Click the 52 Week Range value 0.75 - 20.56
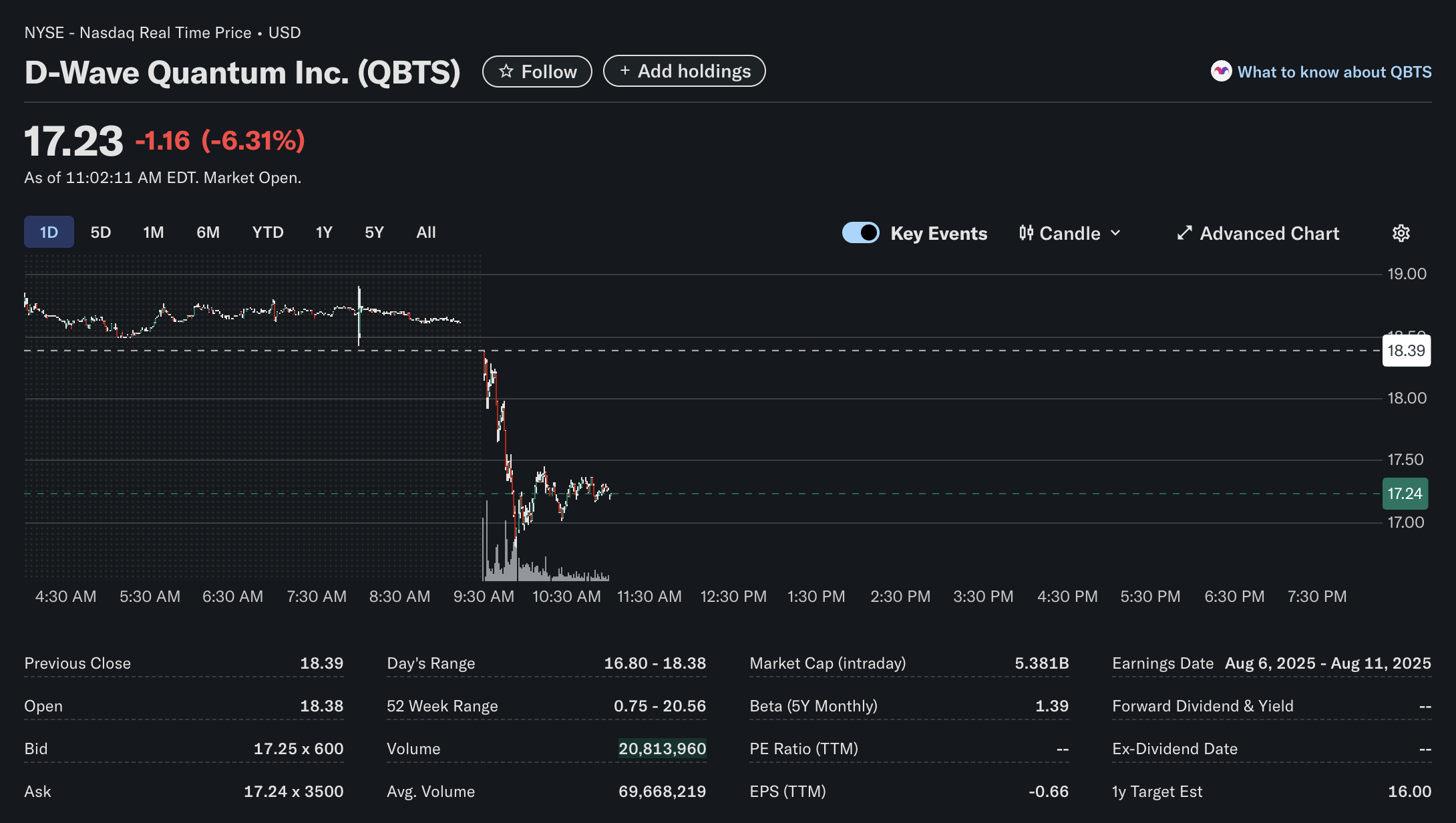This screenshot has width=1456, height=823. 660,706
